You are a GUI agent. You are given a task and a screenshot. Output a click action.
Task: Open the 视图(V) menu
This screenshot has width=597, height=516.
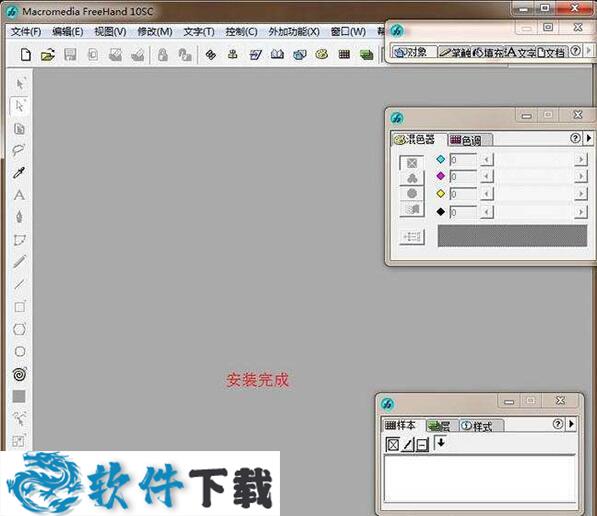tap(110, 32)
